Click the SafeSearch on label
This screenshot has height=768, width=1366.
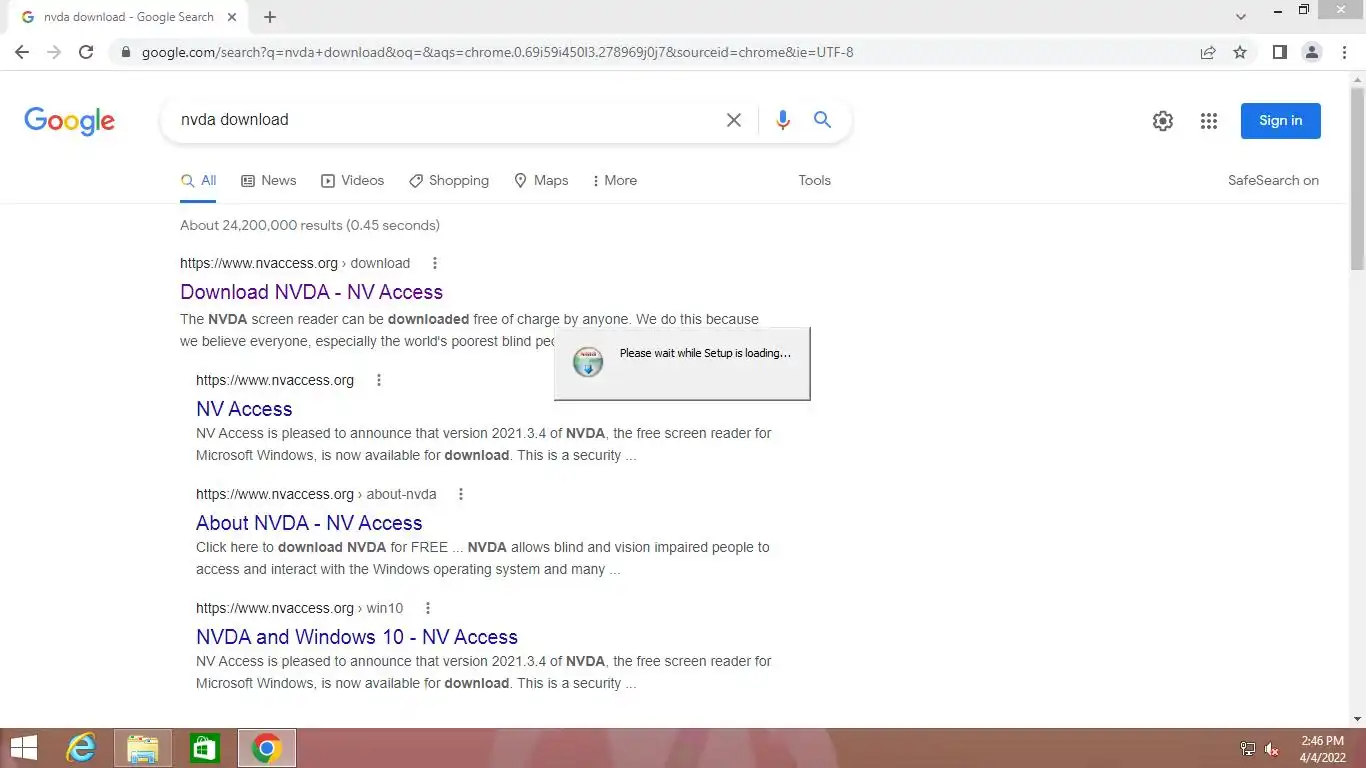tap(1273, 181)
